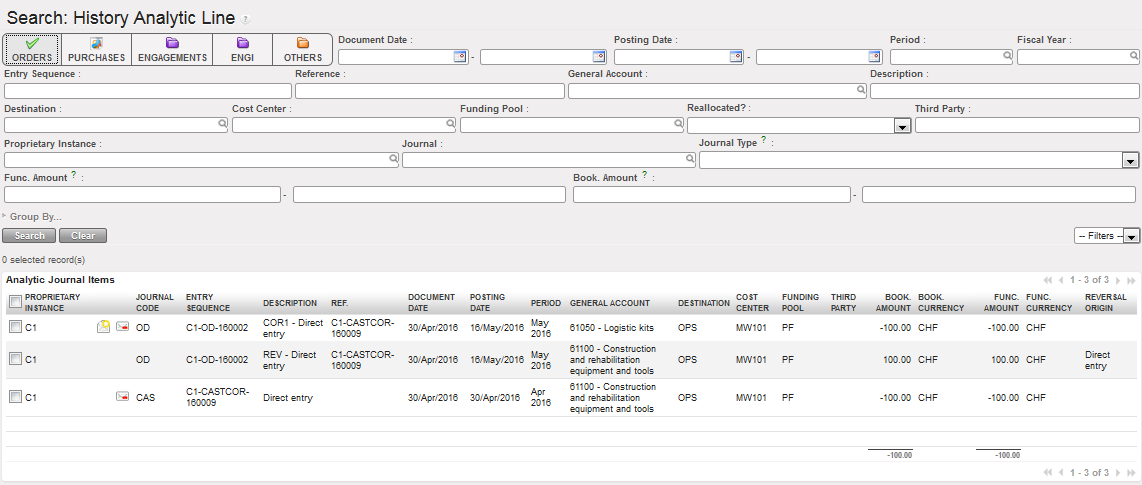Click the yellow envelope icon in first row
Viewport: 1142px width, 485px height.
[x=103, y=327]
